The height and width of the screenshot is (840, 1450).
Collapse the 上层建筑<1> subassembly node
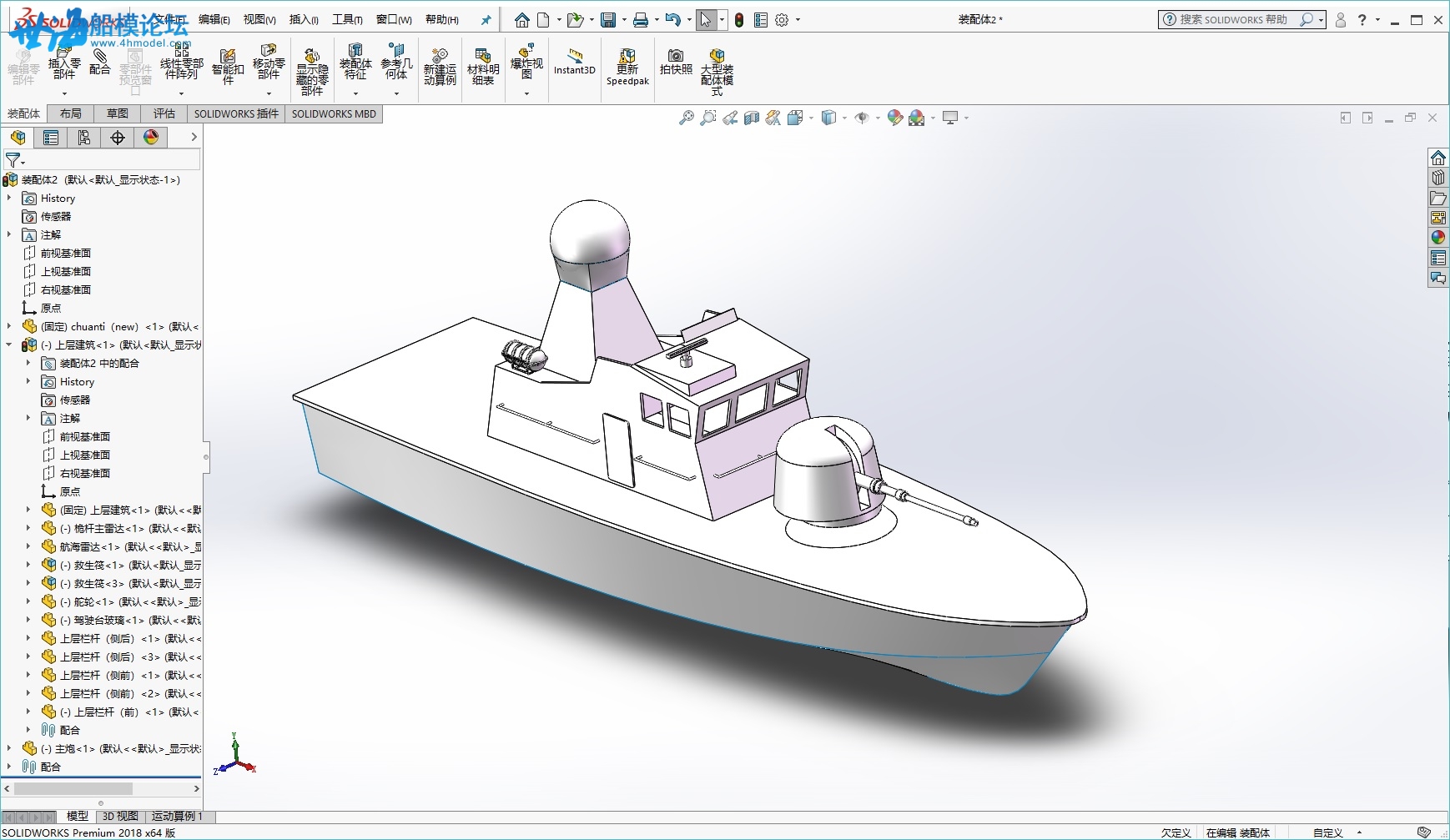(9, 345)
